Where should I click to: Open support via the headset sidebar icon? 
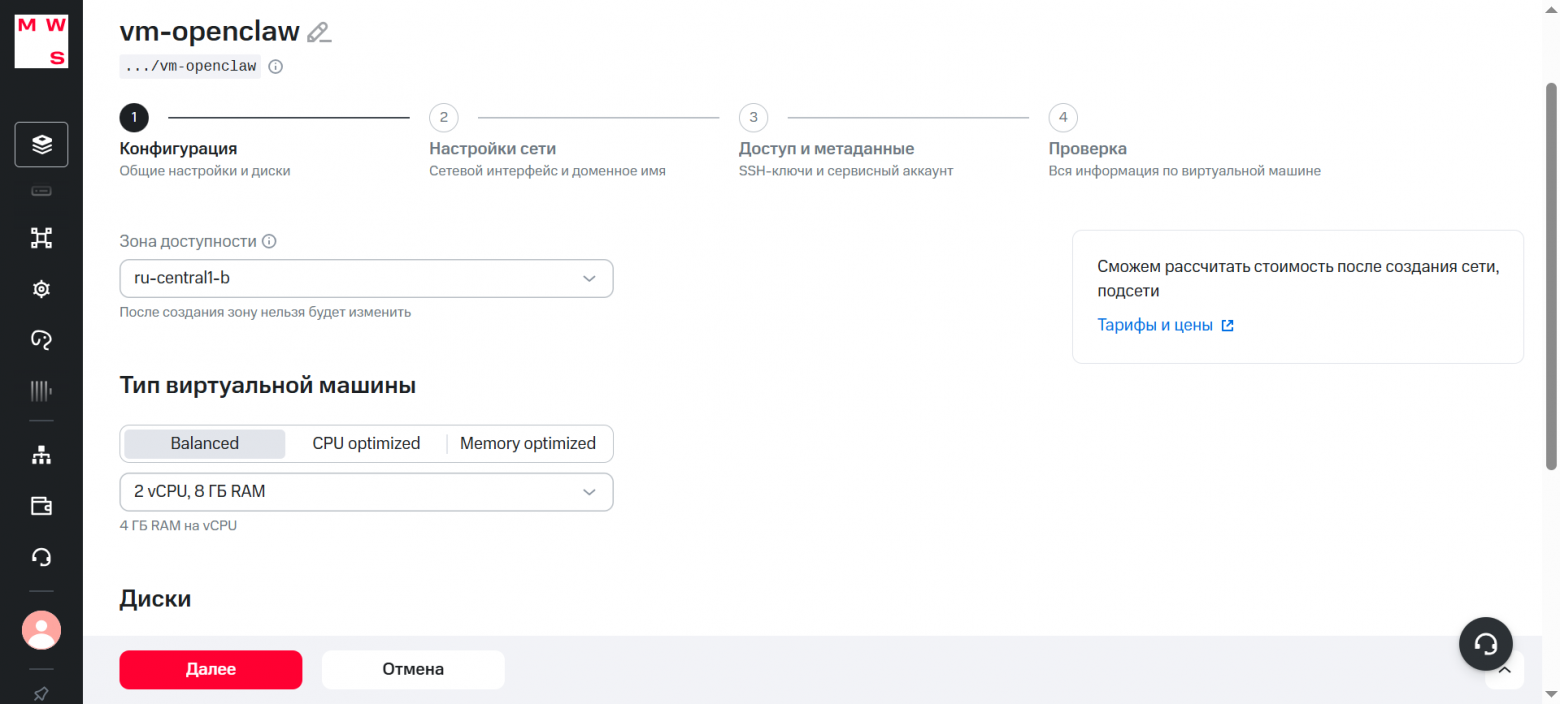point(40,556)
